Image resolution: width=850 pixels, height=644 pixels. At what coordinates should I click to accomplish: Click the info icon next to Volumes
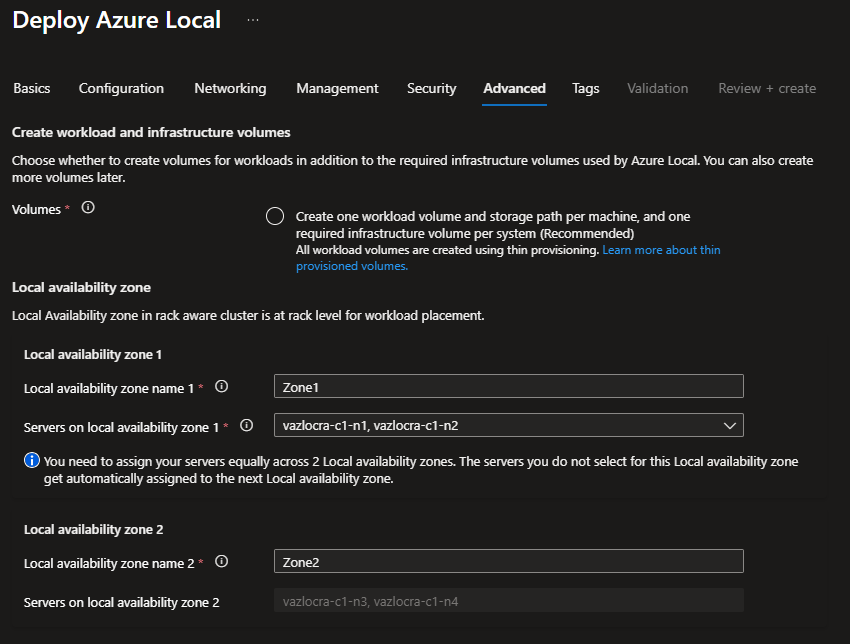pyautogui.click(x=88, y=208)
